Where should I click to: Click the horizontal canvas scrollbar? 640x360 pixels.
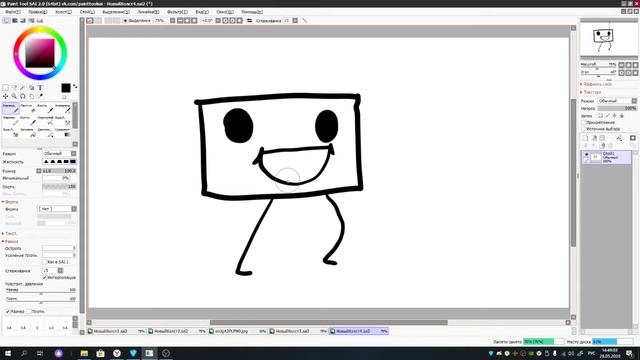click(329, 322)
